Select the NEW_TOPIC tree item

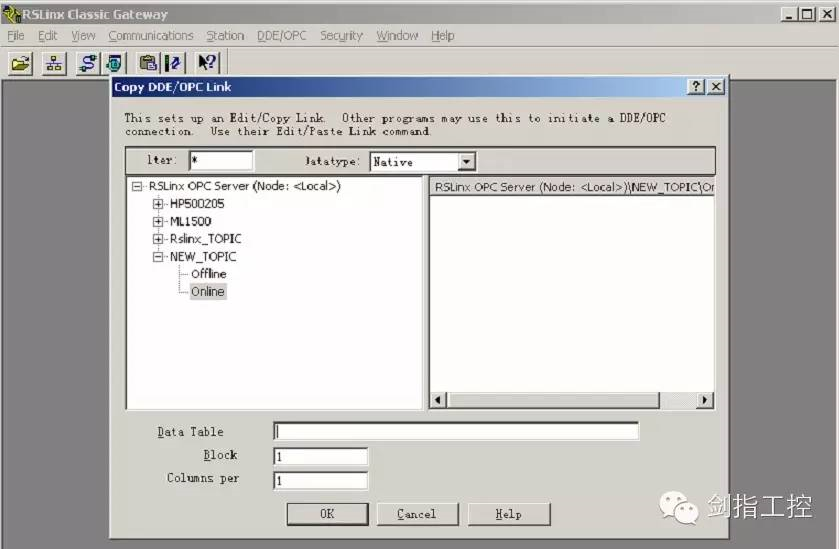pyautogui.click(x=203, y=257)
